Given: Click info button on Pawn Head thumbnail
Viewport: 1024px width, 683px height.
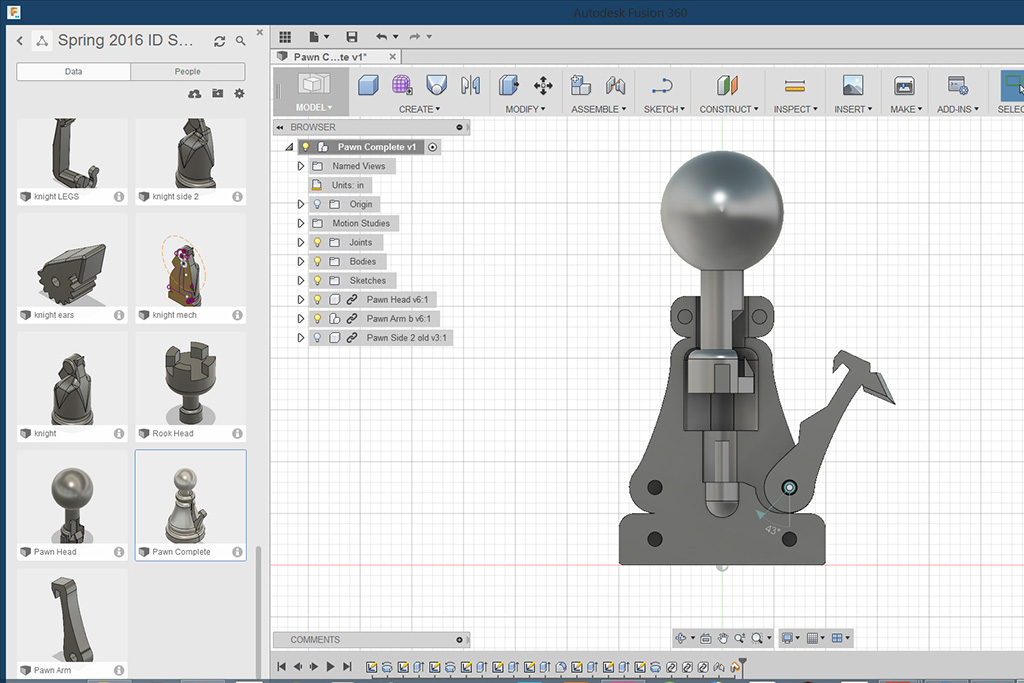Looking at the screenshot, I should [119, 552].
